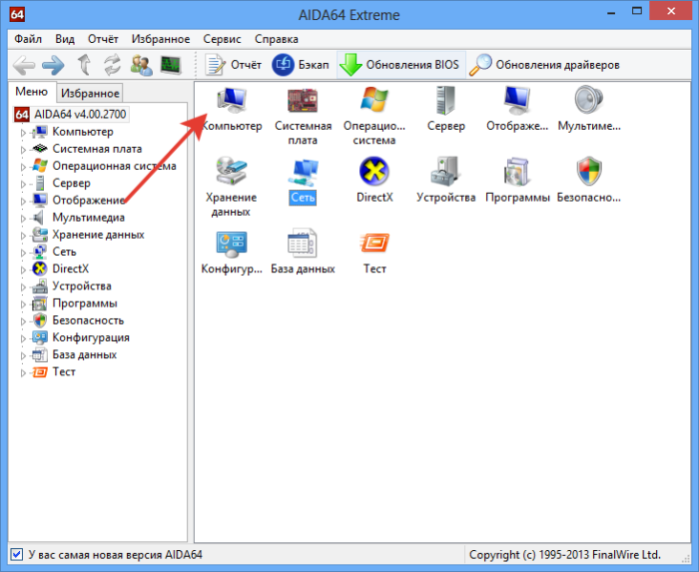Expand the Тест tree node
Viewport: 699px width, 572px height.
pyautogui.click(x=23, y=373)
